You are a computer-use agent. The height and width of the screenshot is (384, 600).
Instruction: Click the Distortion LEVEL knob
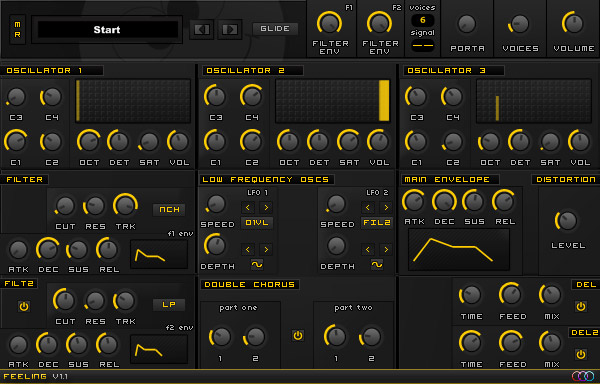(567, 221)
